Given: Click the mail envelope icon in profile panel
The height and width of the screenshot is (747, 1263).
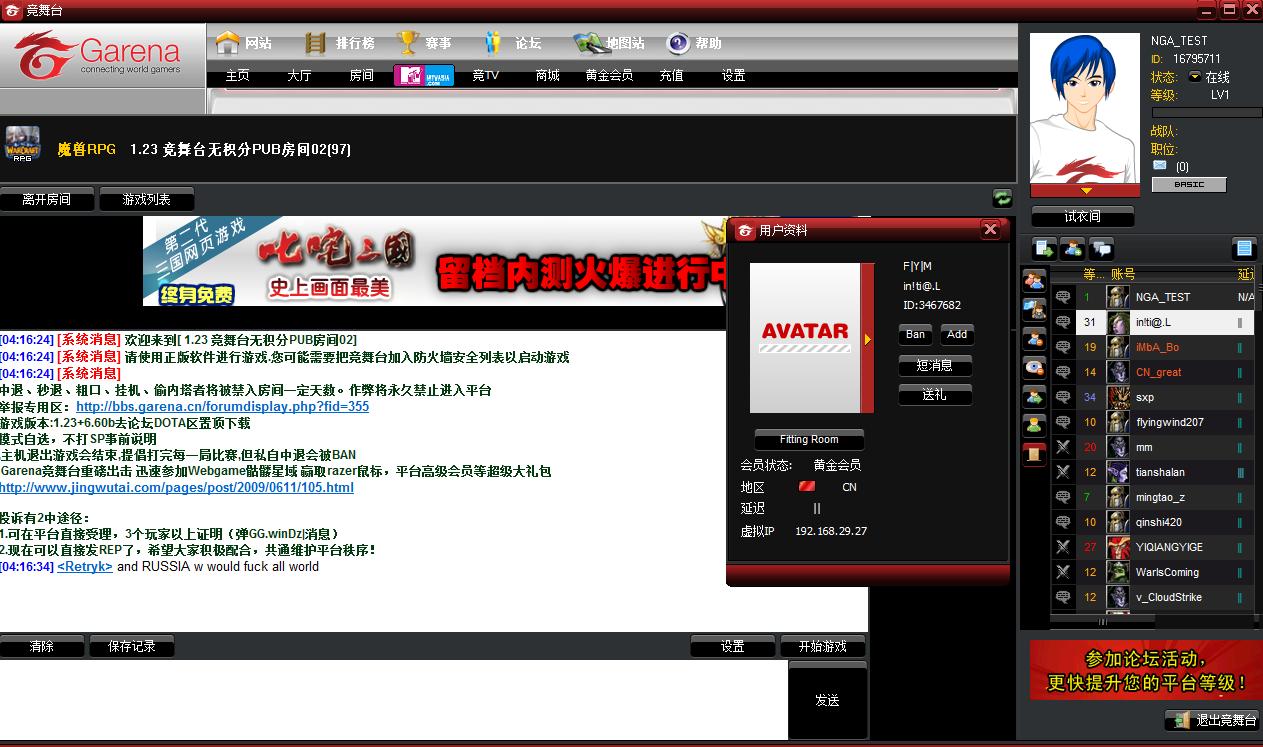Looking at the screenshot, I should (x=1159, y=166).
